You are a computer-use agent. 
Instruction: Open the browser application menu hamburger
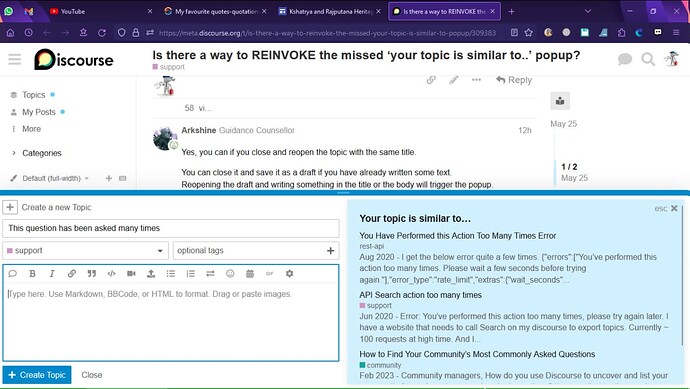pos(676,33)
